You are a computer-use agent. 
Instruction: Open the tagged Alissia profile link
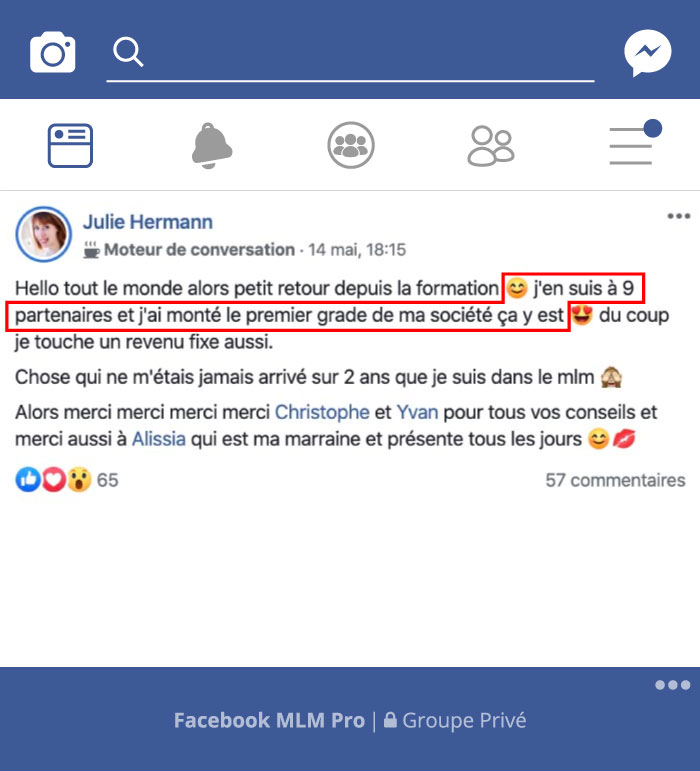pos(159,439)
